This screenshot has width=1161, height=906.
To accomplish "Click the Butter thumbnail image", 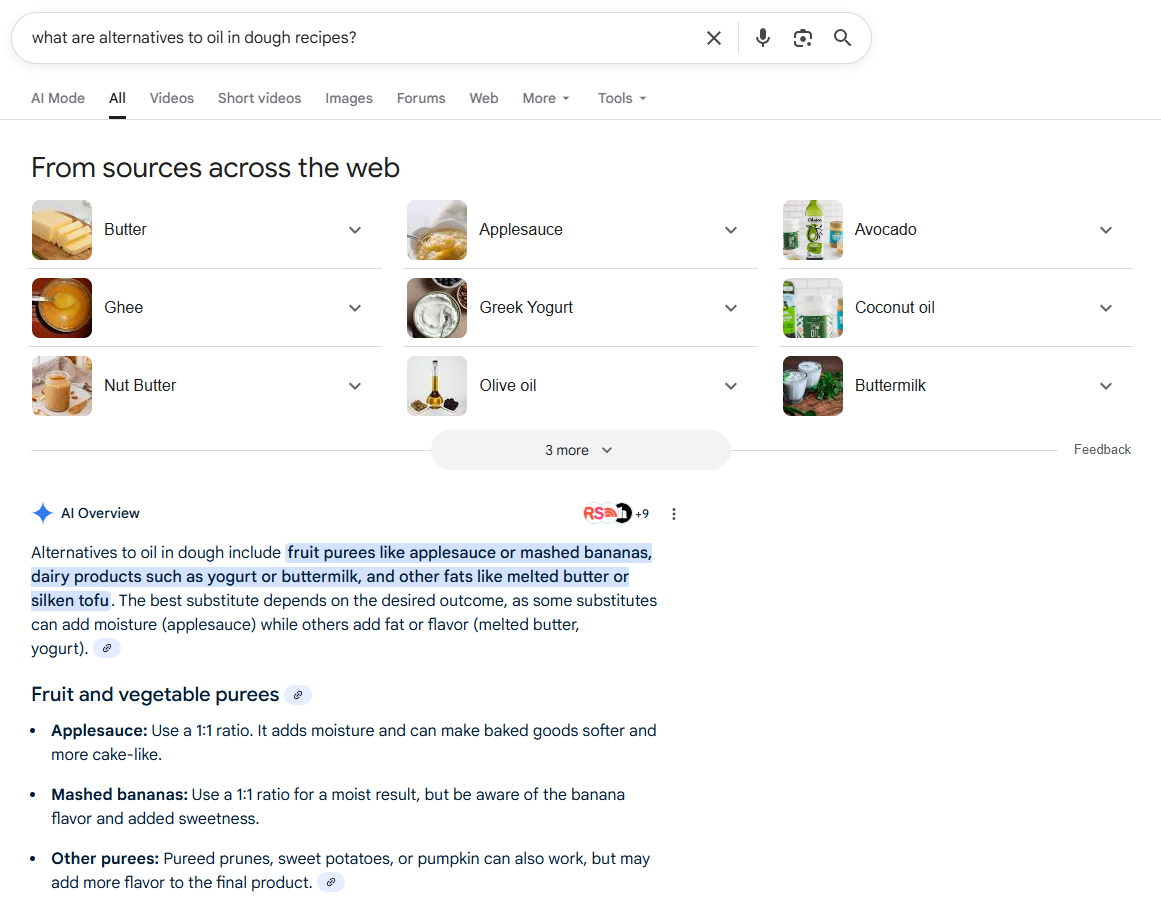I will [x=62, y=229].
